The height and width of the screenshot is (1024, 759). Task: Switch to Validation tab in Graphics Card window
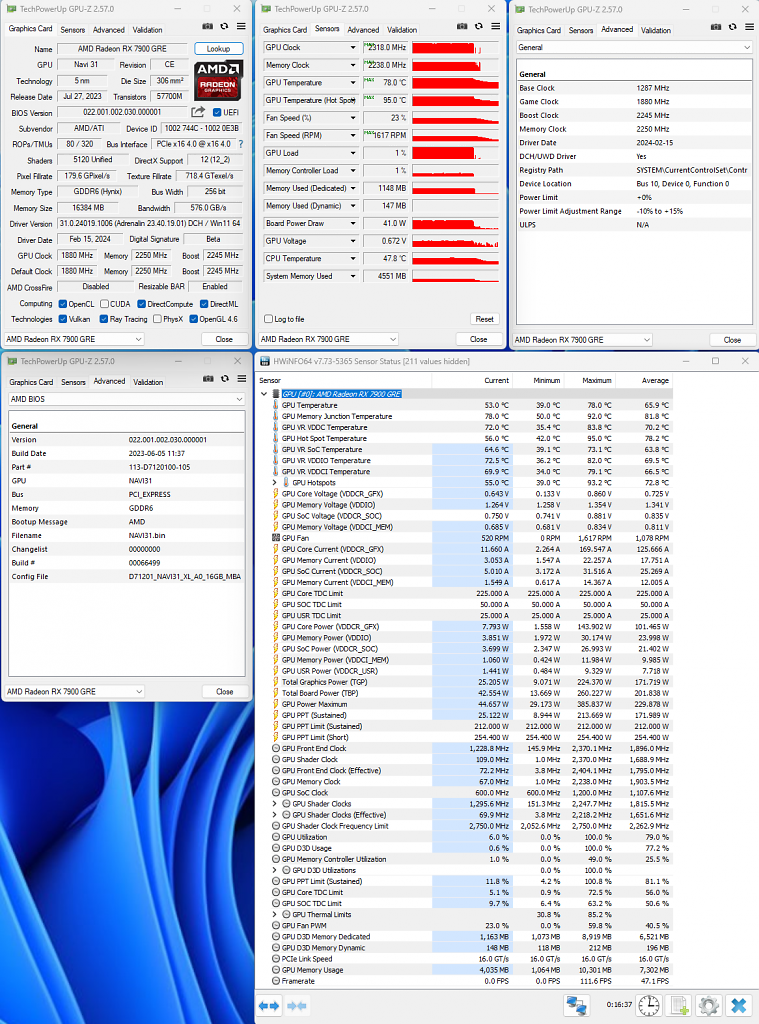(x=148, y=30)
